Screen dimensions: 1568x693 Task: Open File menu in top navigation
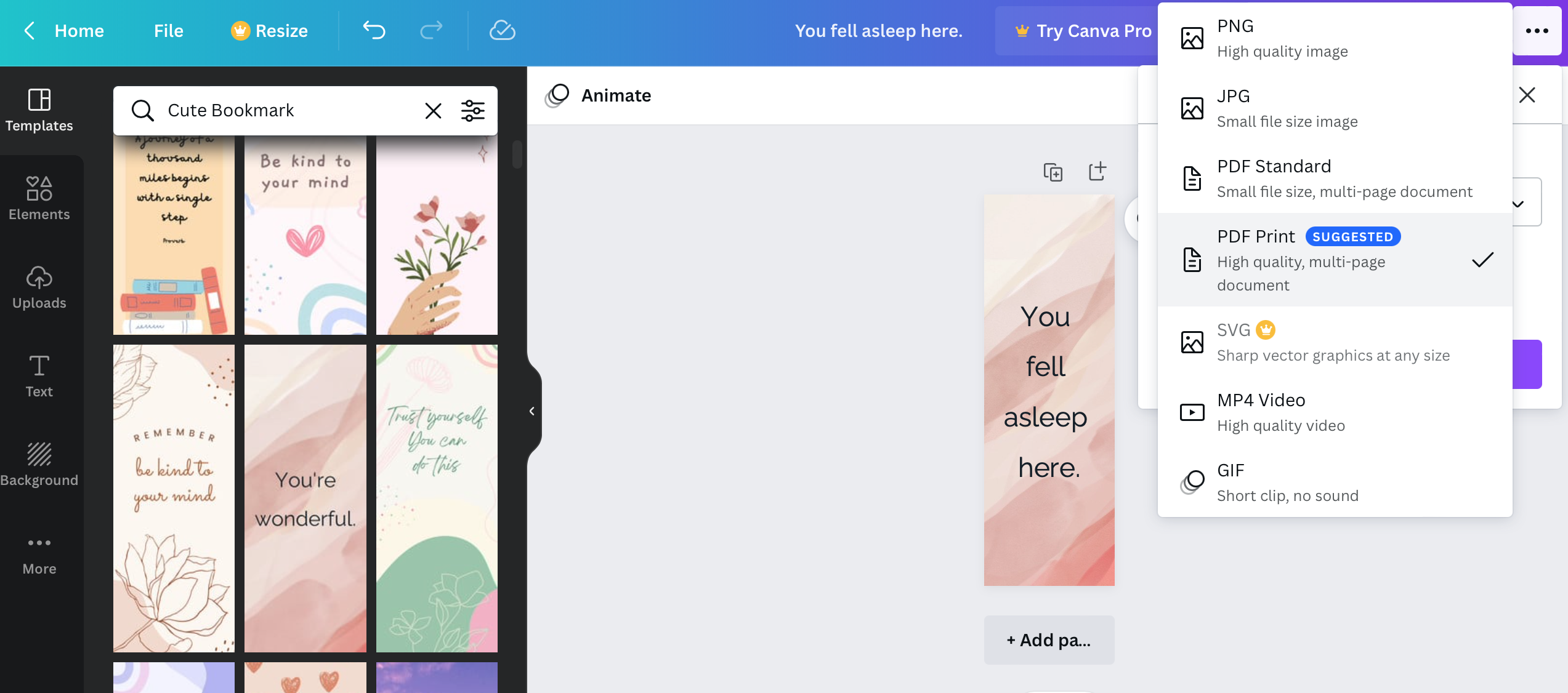tap(167, 30)
